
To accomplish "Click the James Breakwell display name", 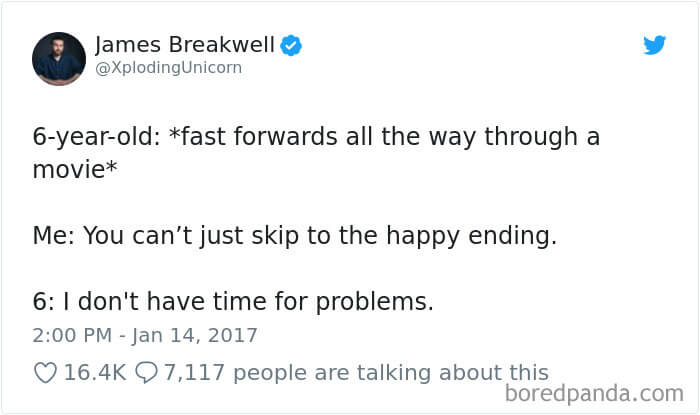I will (185, 45).
